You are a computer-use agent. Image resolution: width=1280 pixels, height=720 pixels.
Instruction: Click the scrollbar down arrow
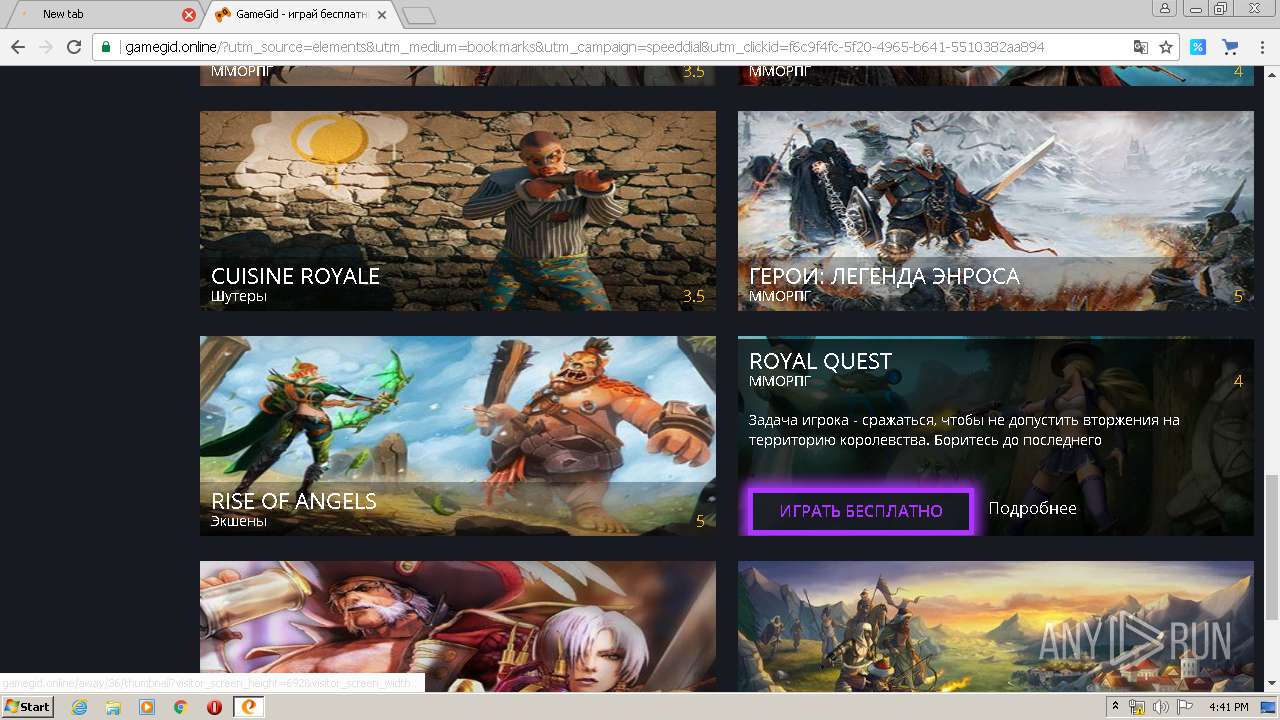[x=1271, y=684]
